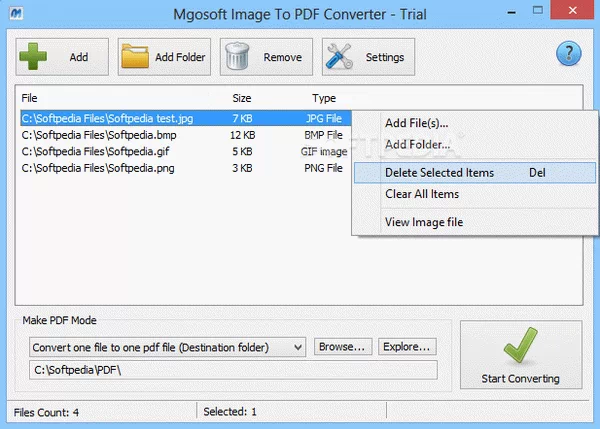The height and width of the screenshot is (429, 600).
Task: Click the wrench and screwdriver Settings icon
Action: click(339, 57)
